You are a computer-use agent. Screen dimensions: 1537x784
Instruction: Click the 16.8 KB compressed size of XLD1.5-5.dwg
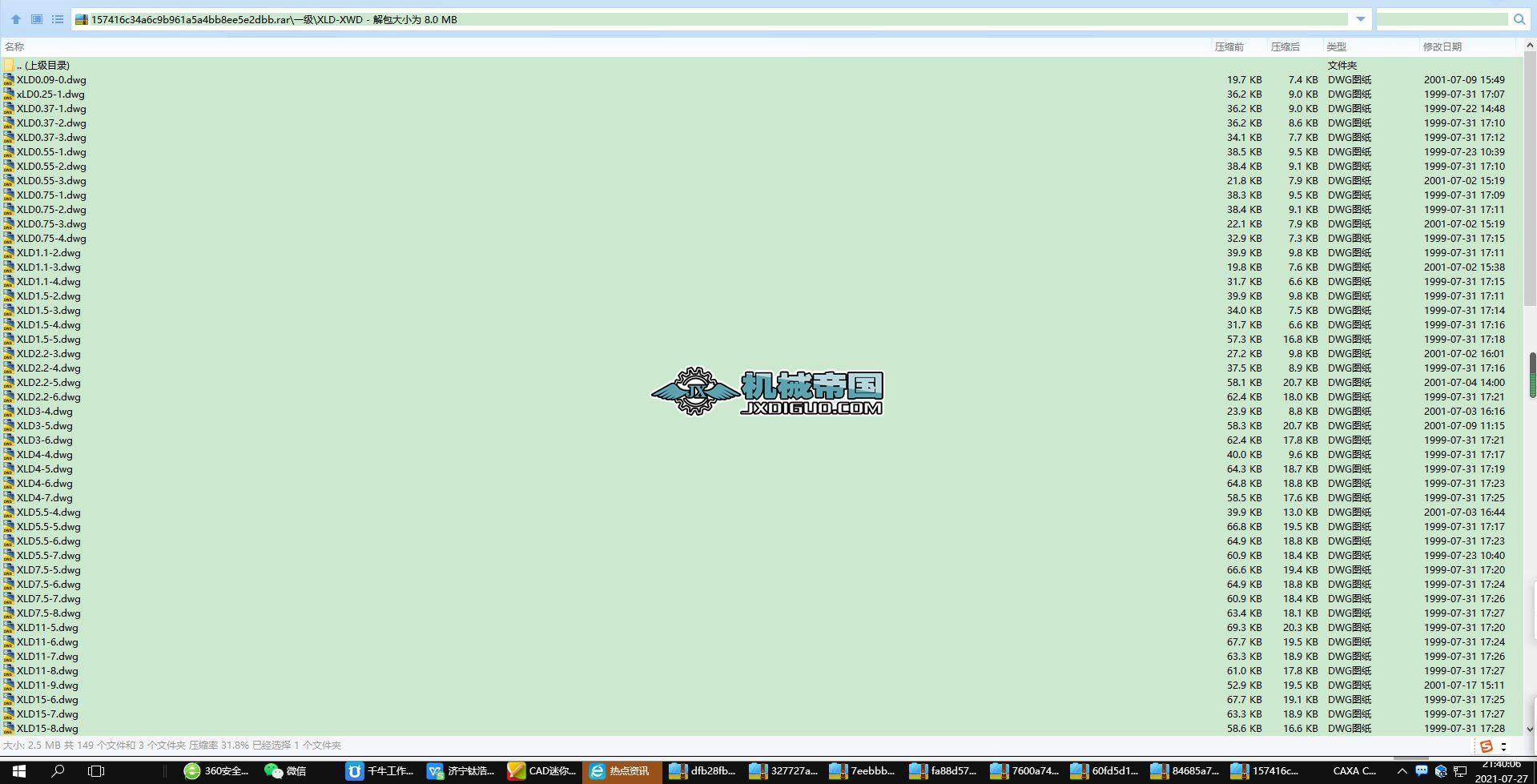[x=1300, y=339]
